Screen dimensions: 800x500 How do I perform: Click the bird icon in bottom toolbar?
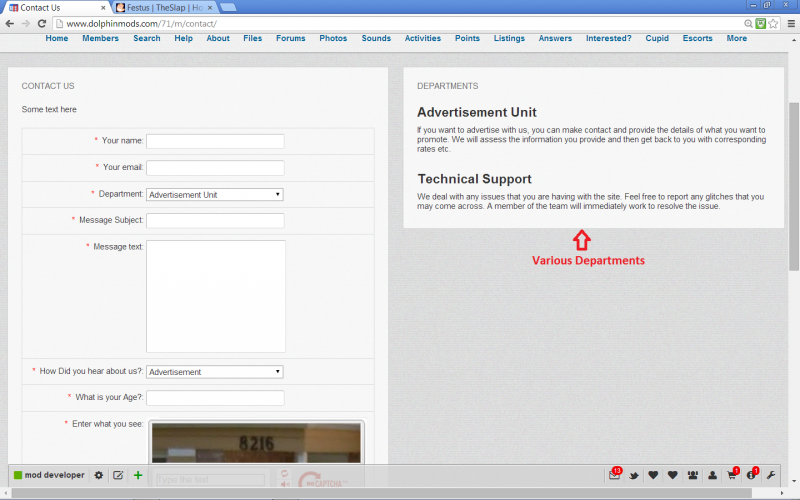(634, 476)
